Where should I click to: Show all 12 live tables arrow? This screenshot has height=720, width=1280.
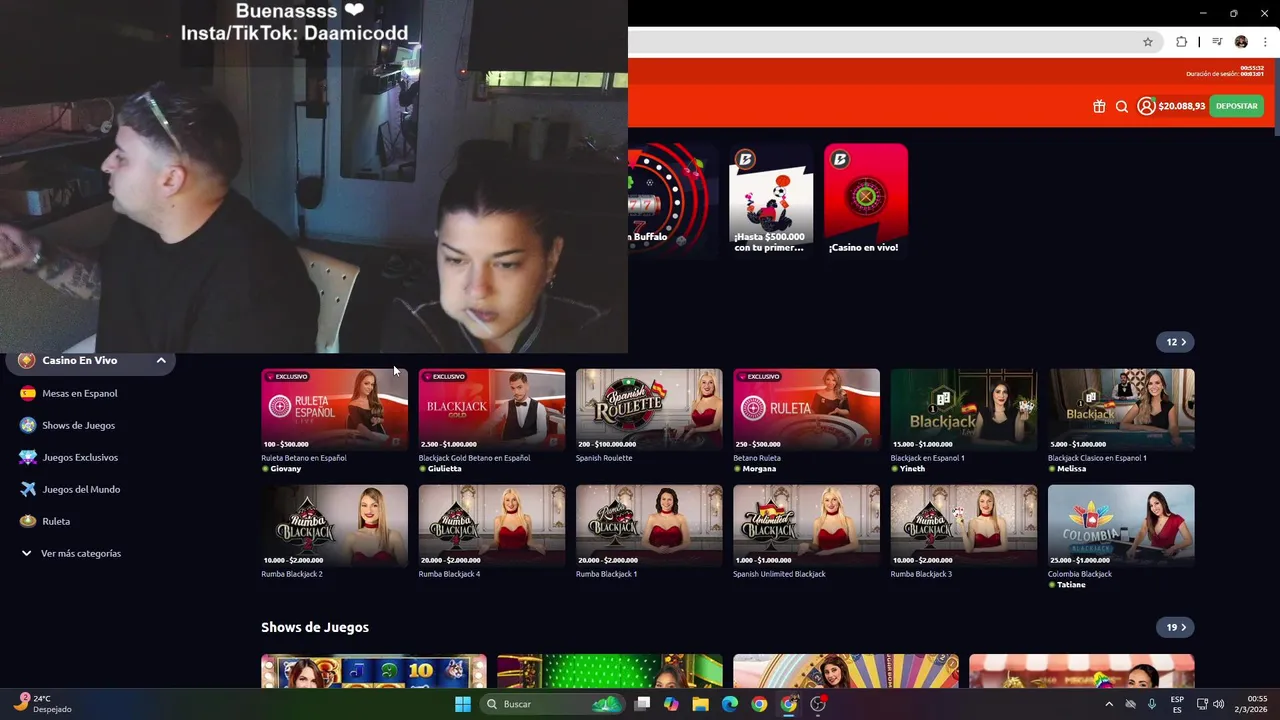point(1176,342)
